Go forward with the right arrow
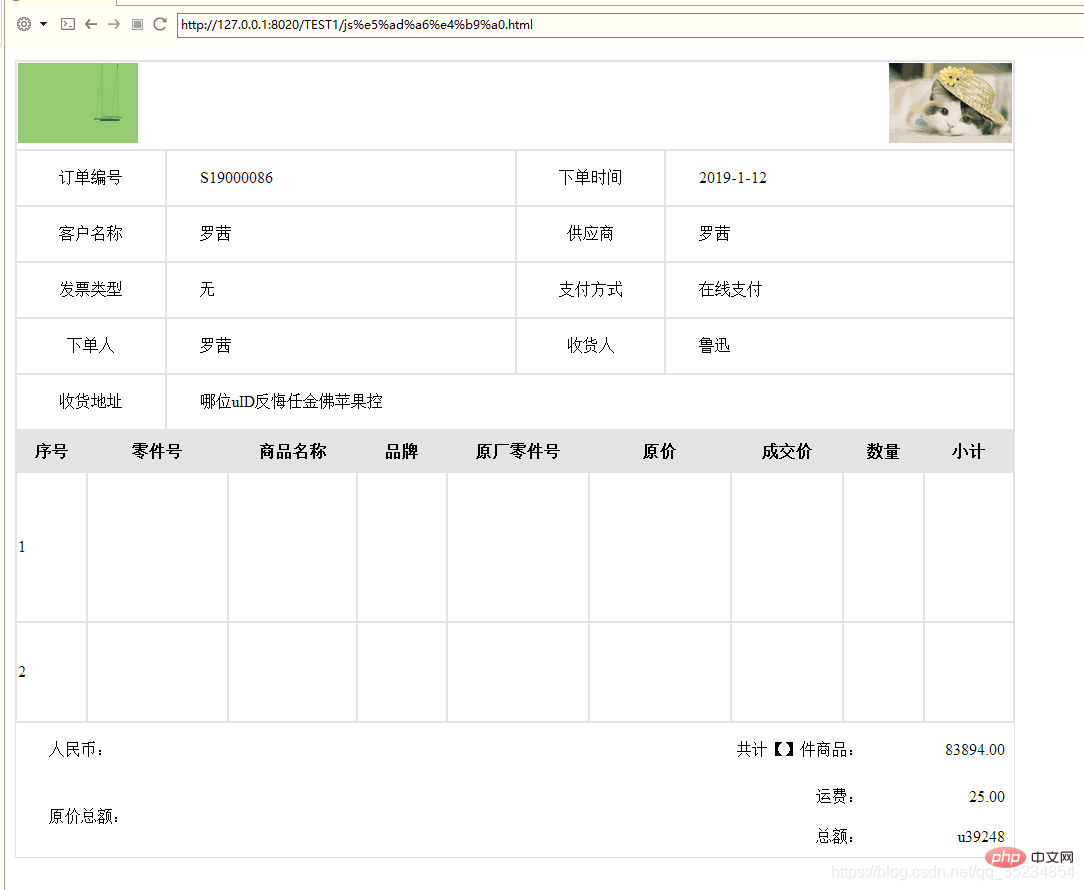The image size is (1084, 890). coord(114,24)
